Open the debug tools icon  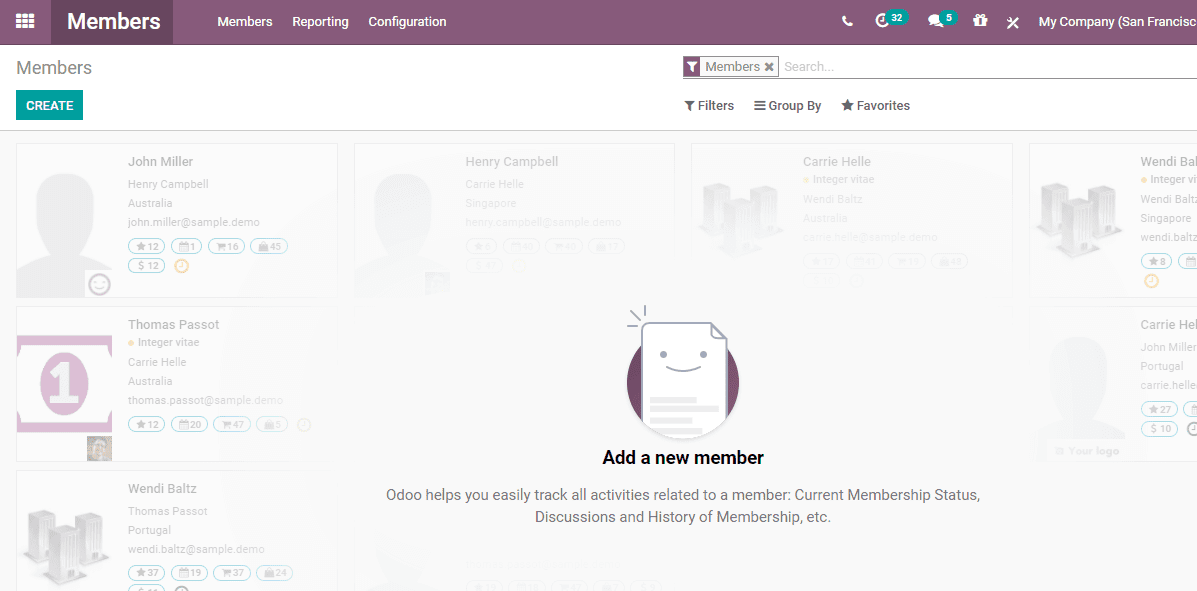pyautogui.click(x=1012, y=22)
